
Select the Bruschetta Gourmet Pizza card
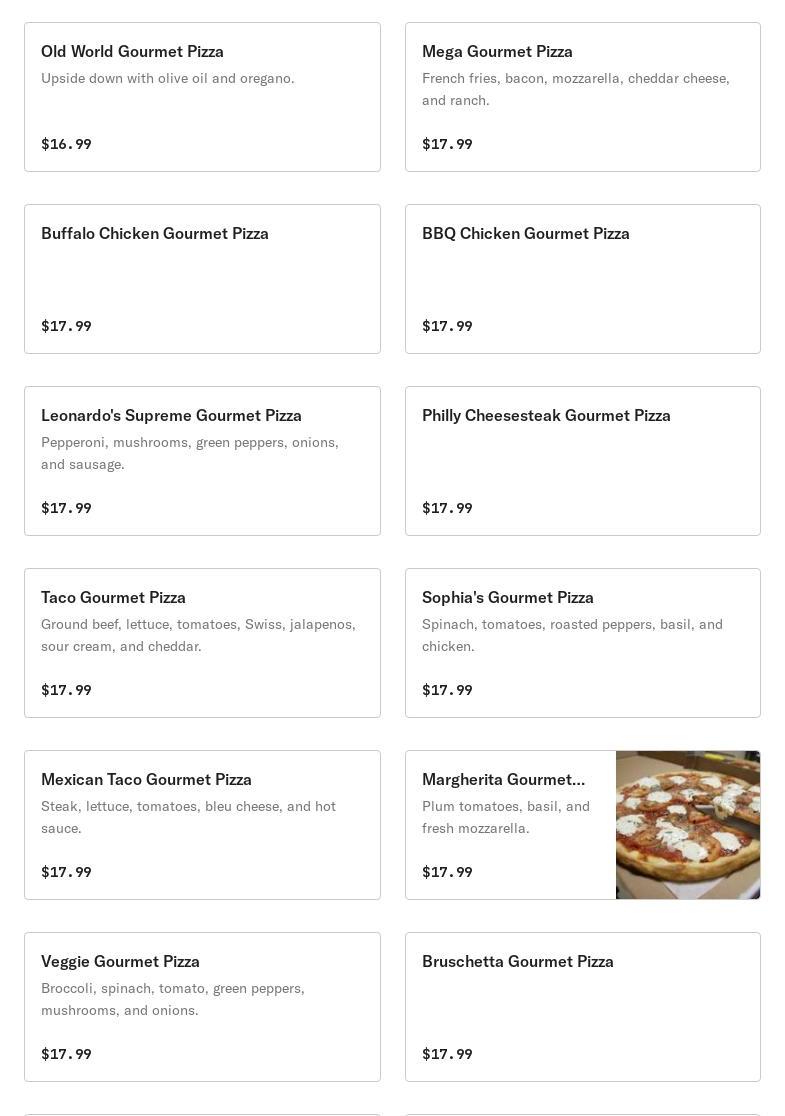582,1007
